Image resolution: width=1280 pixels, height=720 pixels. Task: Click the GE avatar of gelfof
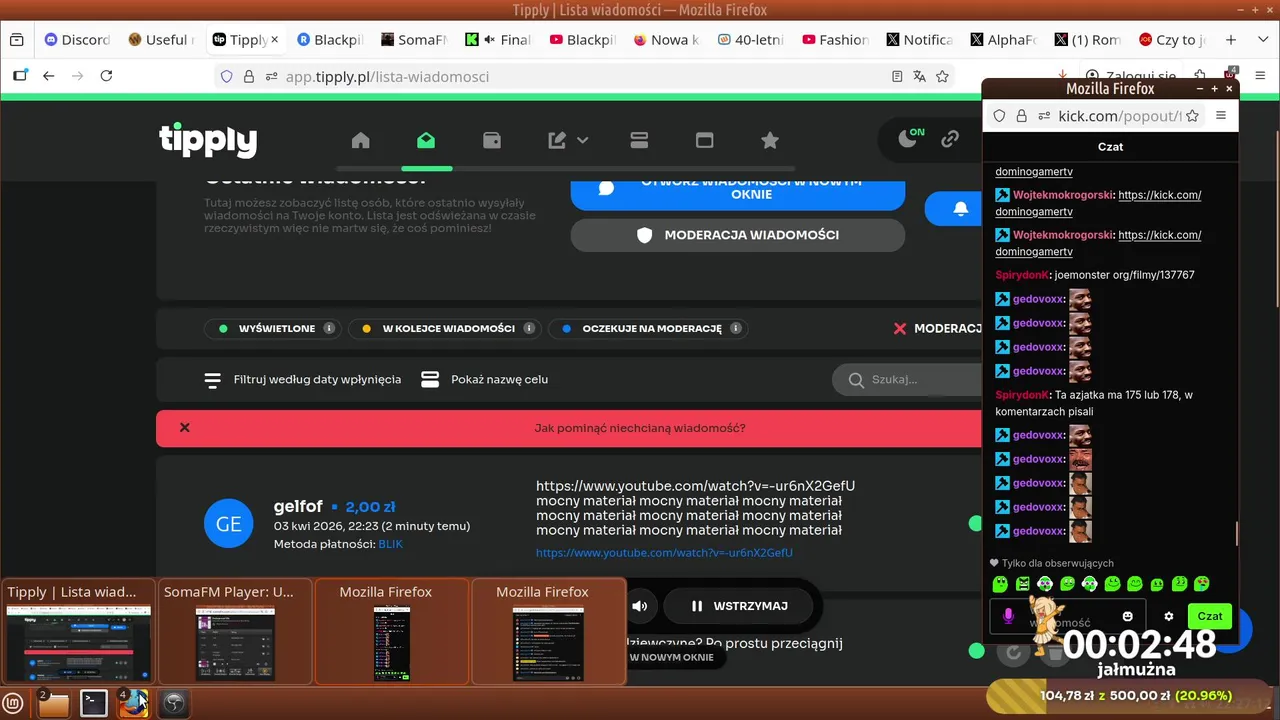(229, 525)
